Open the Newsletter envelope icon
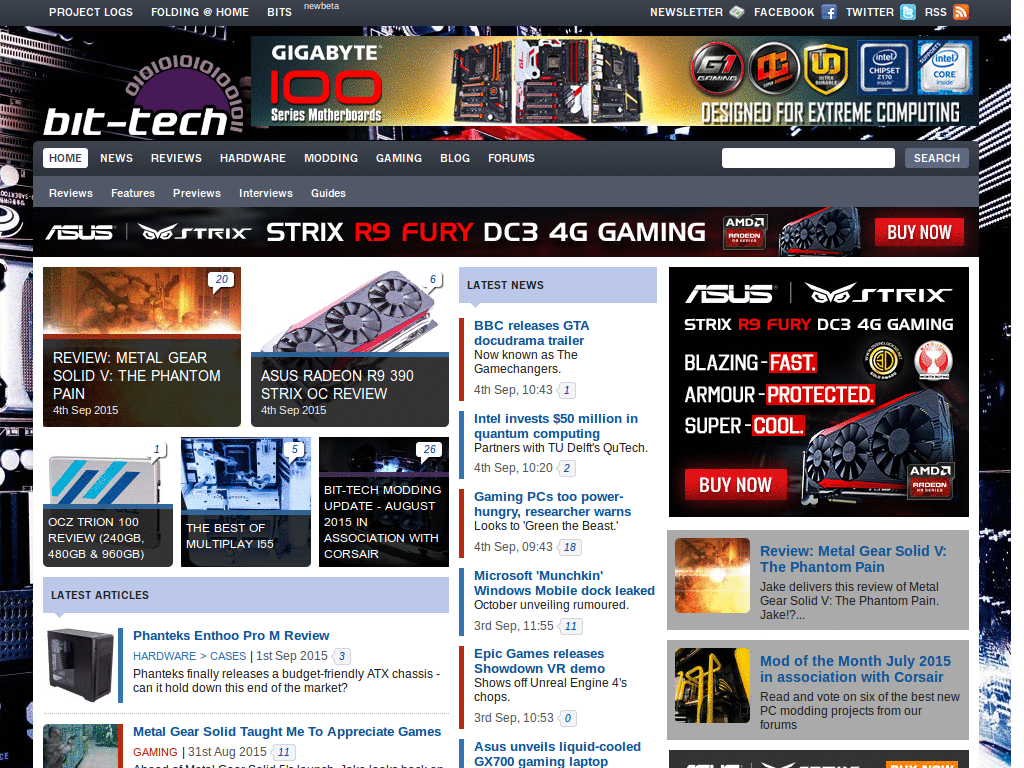The width and height of the screenshot is (1024, 768). click(x=737, y=12)
